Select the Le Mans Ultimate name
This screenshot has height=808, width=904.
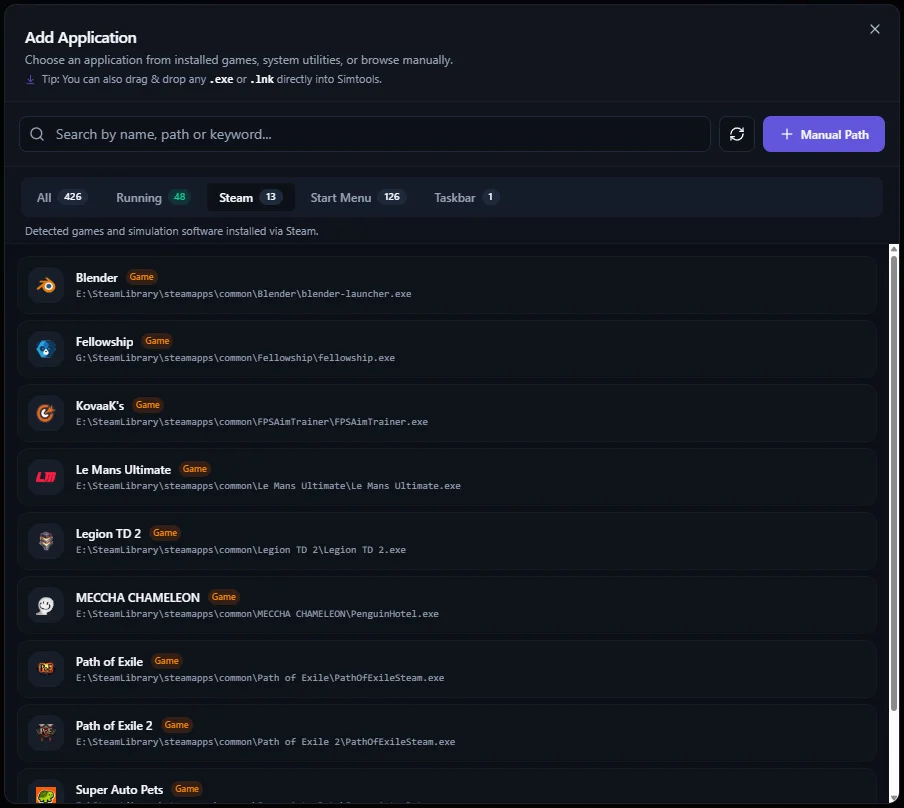123,469
